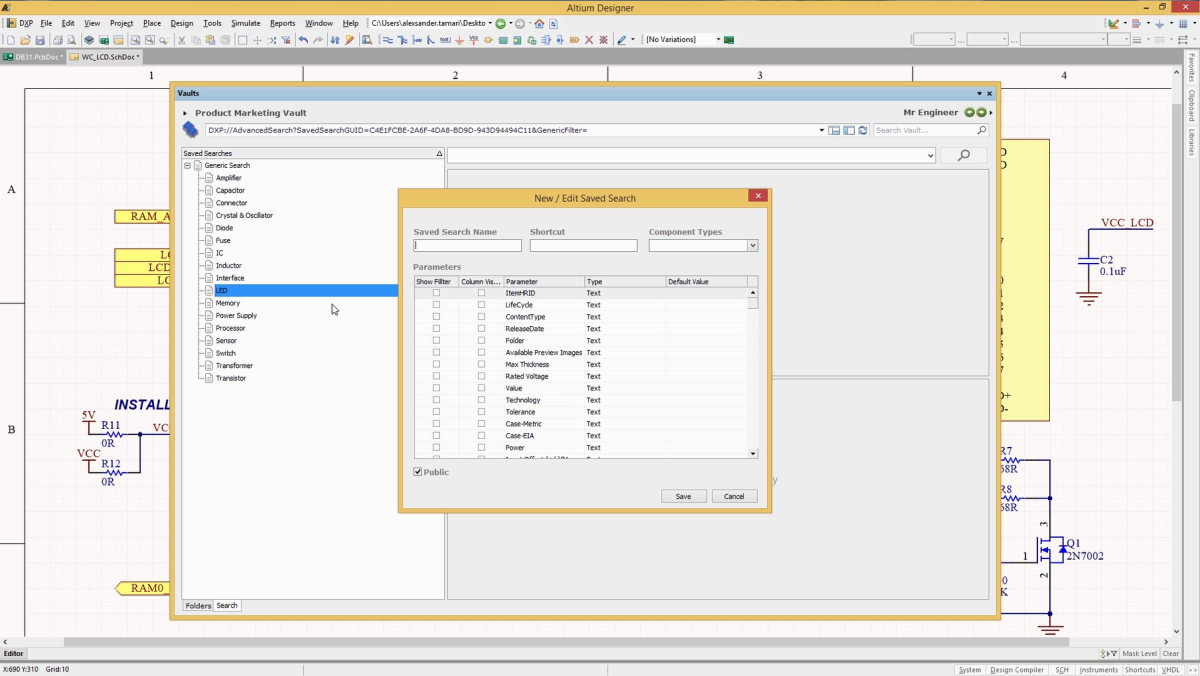Screen dimensions: 1200x676
Task: Open the Vaults panel options arrow
Action: (980, 93)
